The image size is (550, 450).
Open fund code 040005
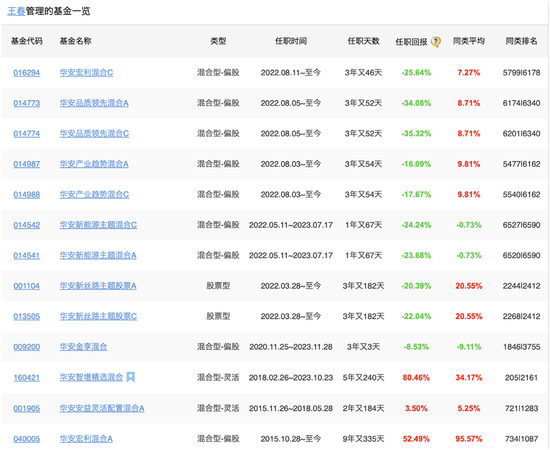(x=27, y=439)
